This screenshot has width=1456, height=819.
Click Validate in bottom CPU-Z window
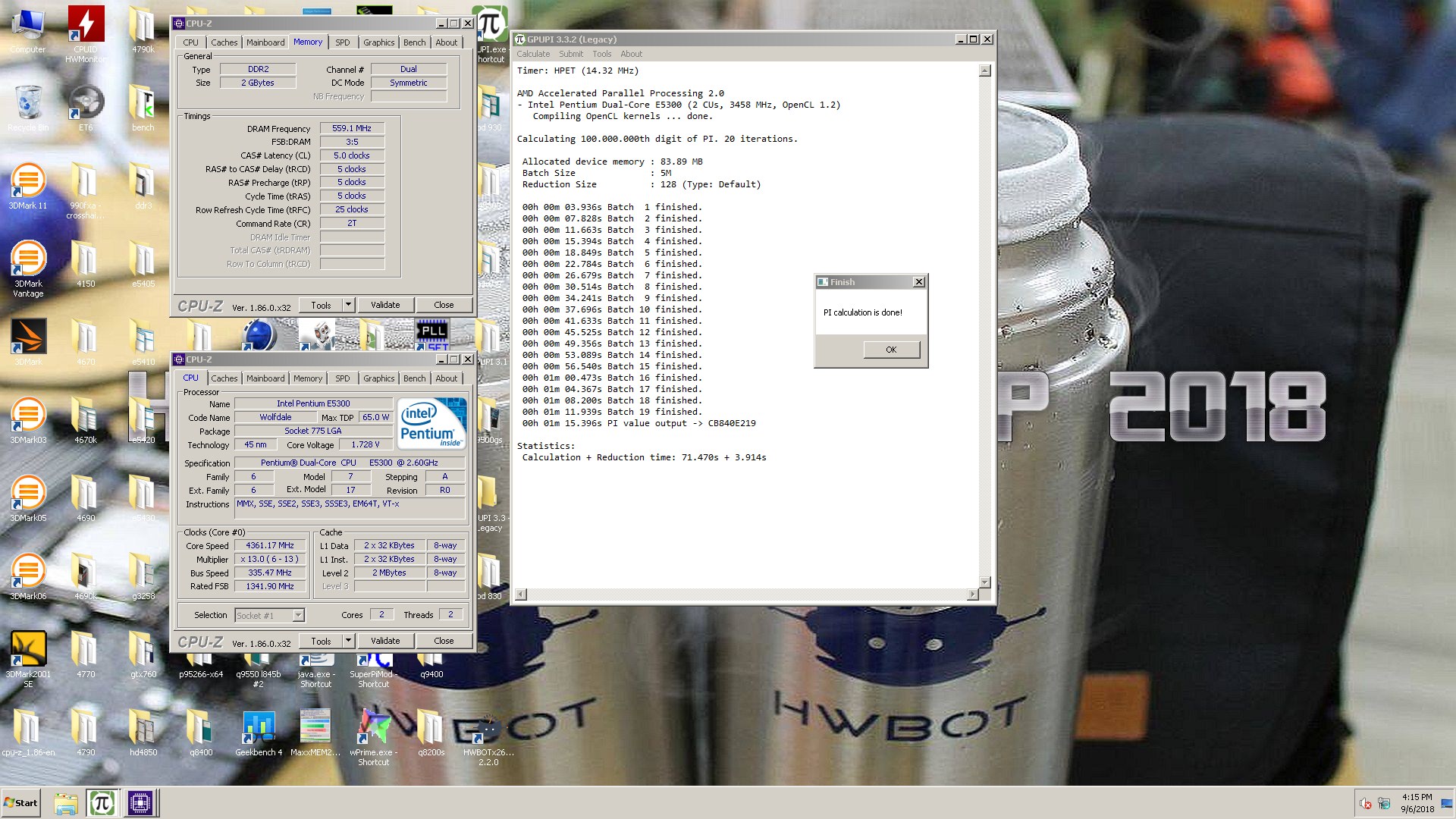[385, 641]
